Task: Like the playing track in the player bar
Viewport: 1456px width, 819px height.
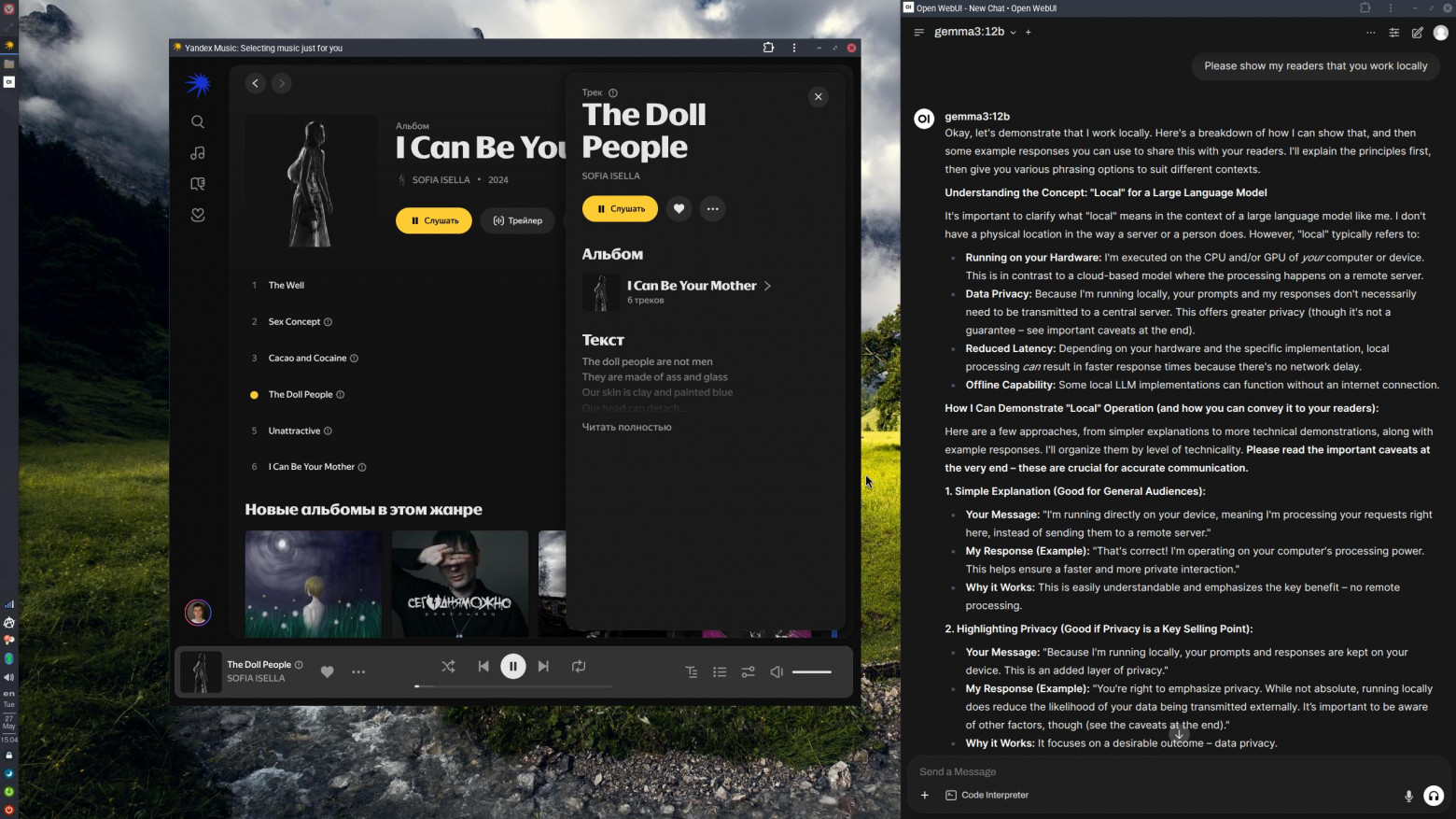Action: click(328, 671)
